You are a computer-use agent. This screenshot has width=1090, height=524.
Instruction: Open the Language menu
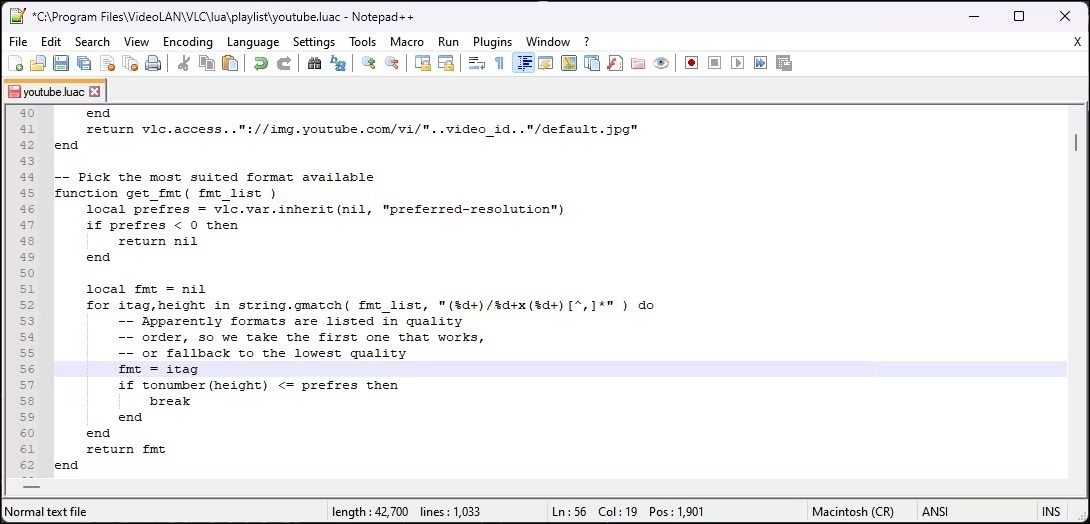click(x=253, y=42)
